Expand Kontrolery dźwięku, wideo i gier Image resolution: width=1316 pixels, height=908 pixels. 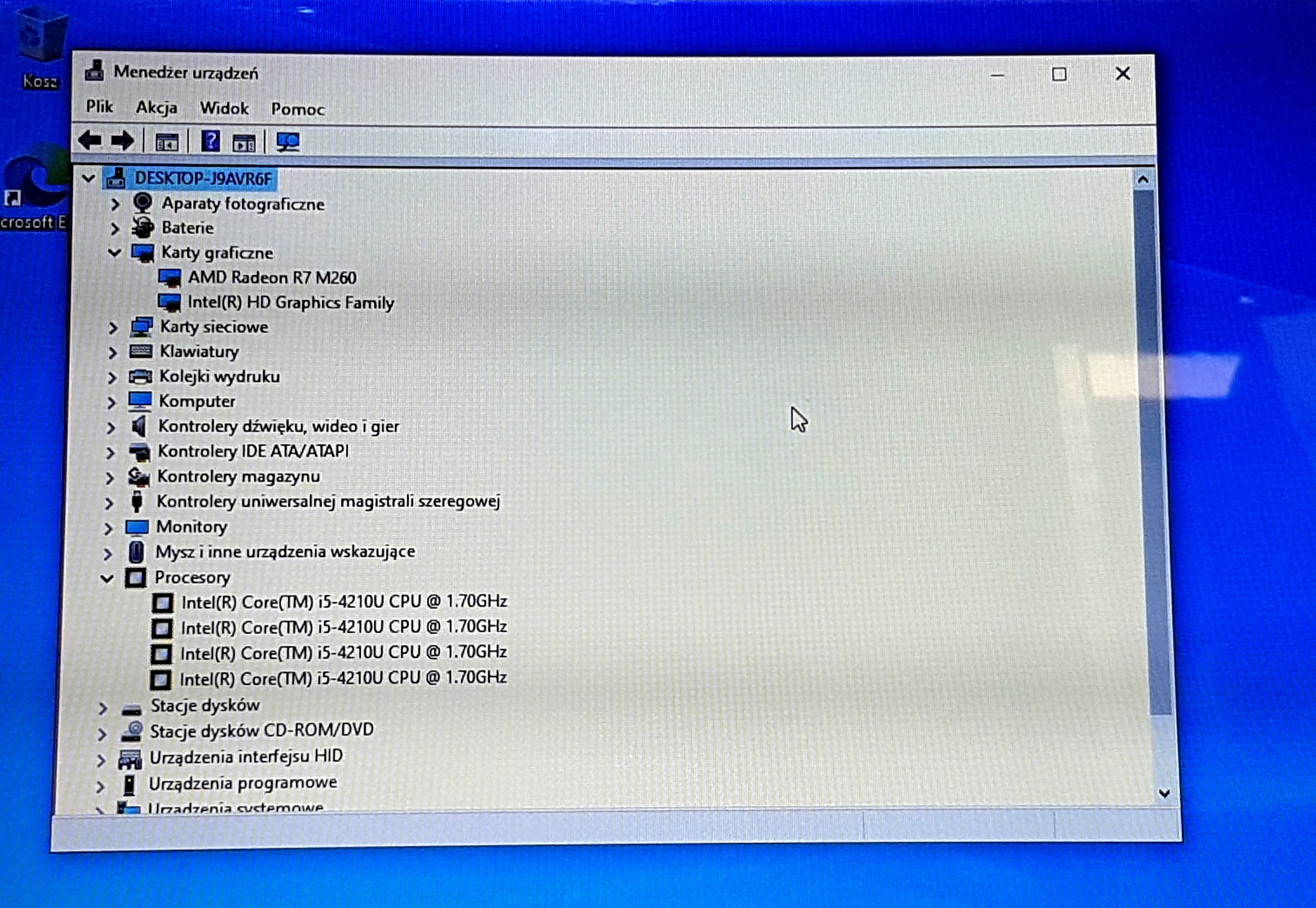click(110, 428)
